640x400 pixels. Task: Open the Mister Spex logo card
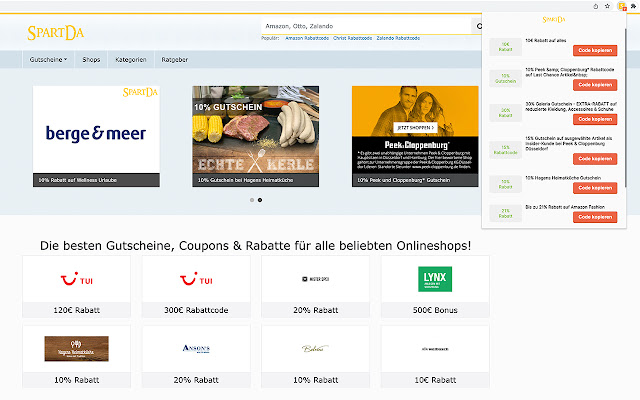(316, 279)
